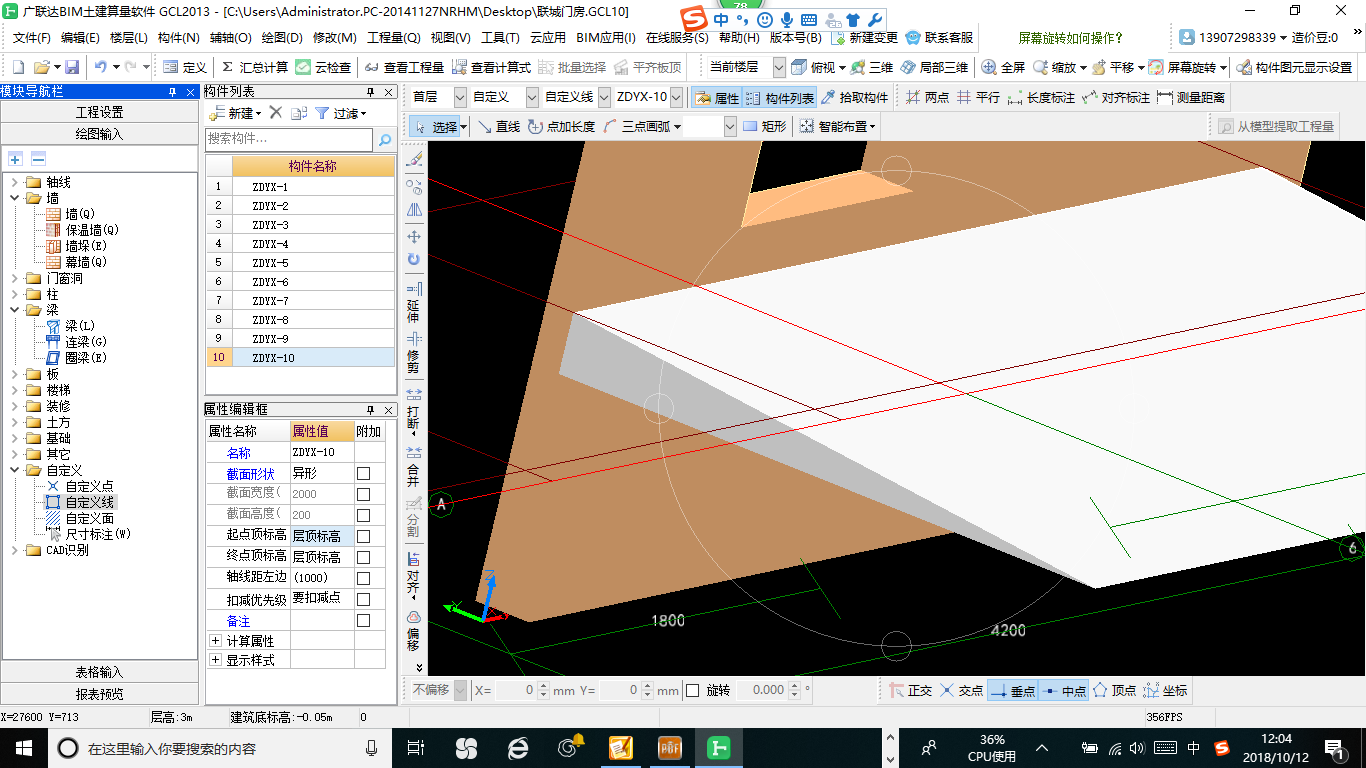Select the 点加长度 point-plus-length tool

(561, 127)
